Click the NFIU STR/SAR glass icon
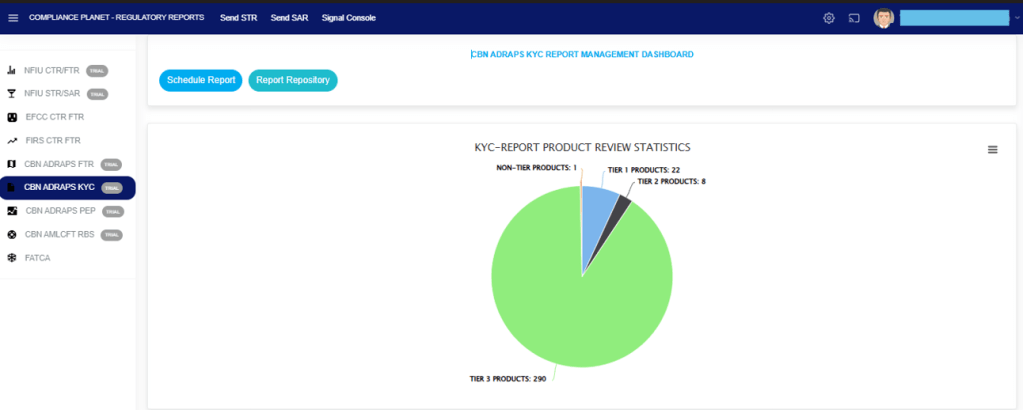 click(12, 94)
